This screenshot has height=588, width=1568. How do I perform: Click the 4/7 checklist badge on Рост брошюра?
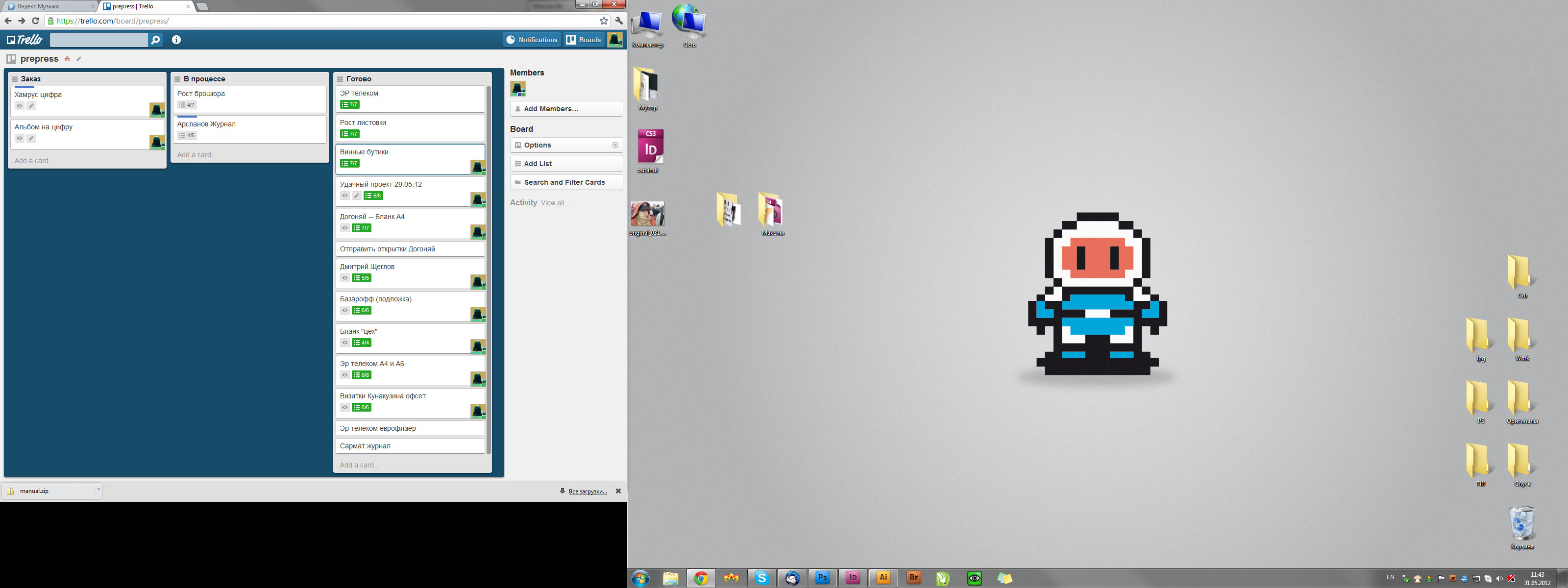(187, 105)
